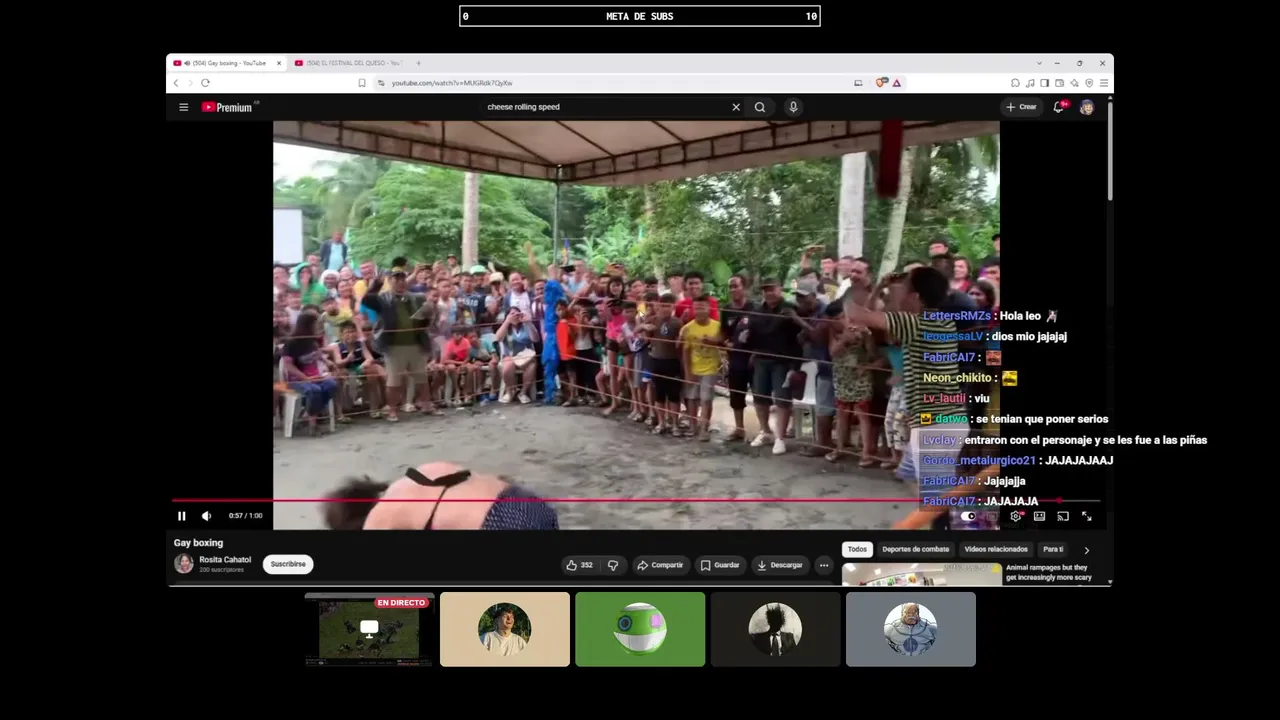Start voice search with the microphone

click(x=793, y=107)
